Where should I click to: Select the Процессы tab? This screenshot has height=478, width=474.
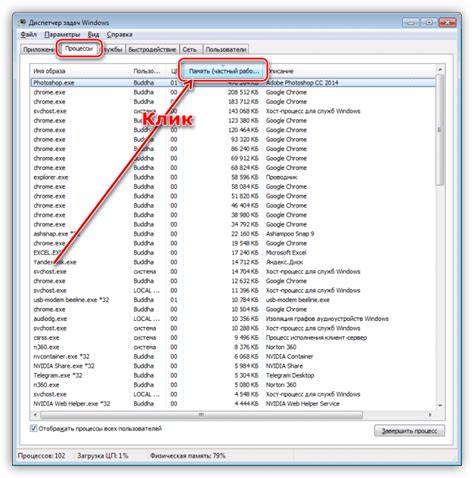[79, 49]
